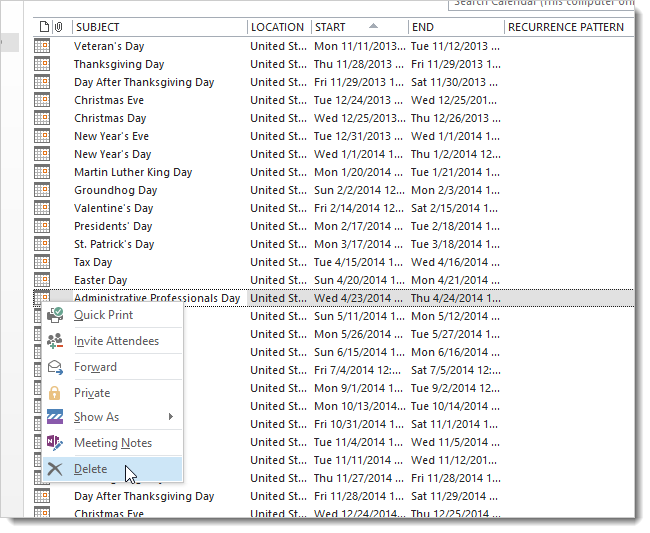Click the calendar icon beside Groundhog Day
Viewport: 650px width, 533px height.
pos(42,190)
